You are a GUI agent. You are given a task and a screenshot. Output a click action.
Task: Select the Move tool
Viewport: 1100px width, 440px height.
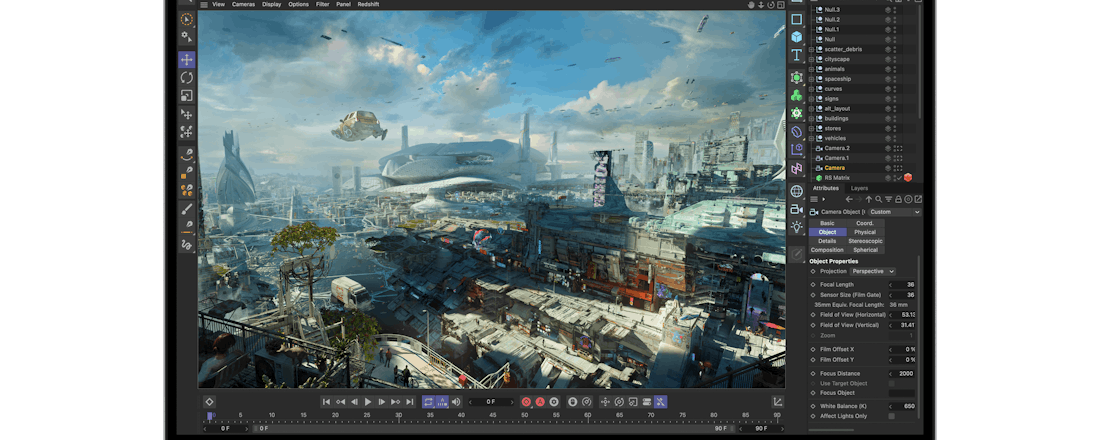pos(187,60)
